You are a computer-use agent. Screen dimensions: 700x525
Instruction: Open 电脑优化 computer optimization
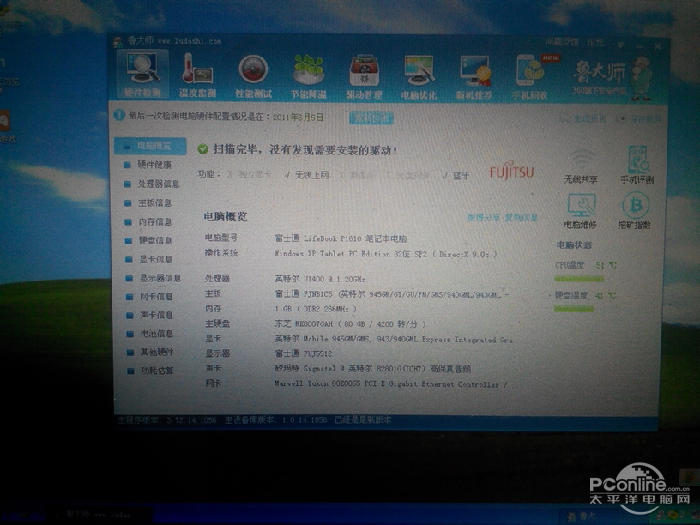point(418,77)
